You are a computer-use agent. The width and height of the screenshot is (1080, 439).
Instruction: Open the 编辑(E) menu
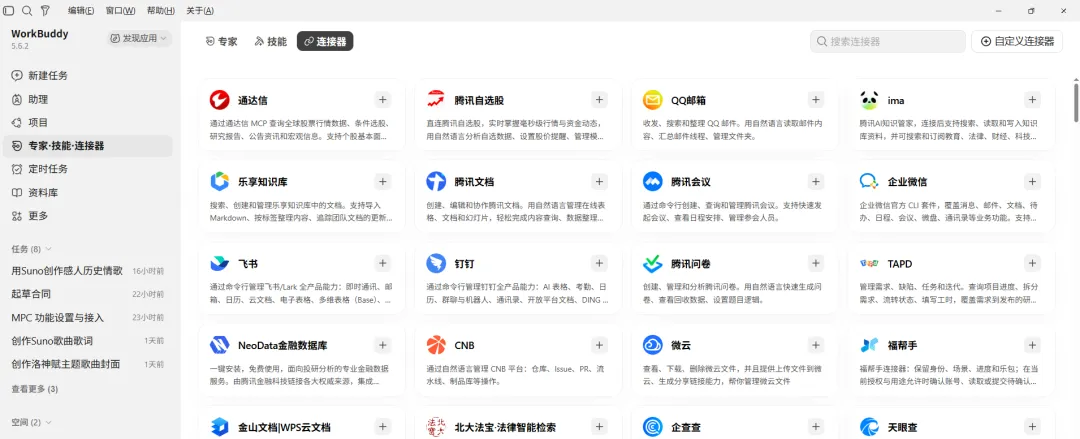coord(81,10)
